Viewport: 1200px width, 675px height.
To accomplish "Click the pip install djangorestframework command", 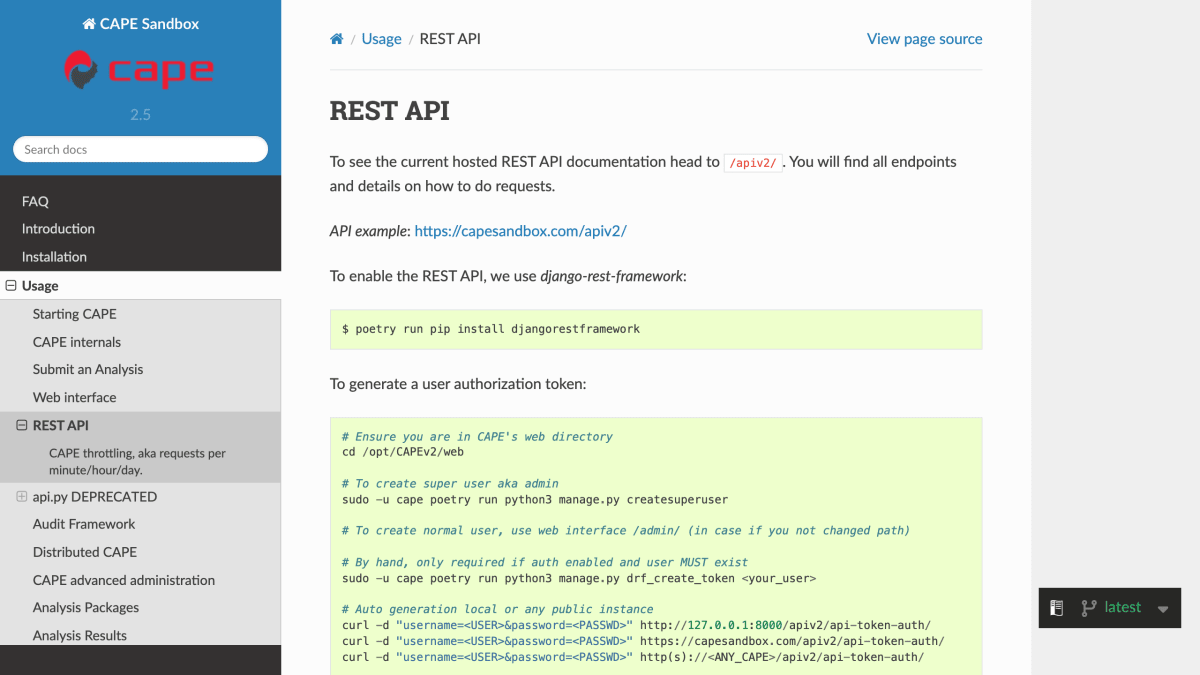I will pyautogui.click(x=491, y=329).
